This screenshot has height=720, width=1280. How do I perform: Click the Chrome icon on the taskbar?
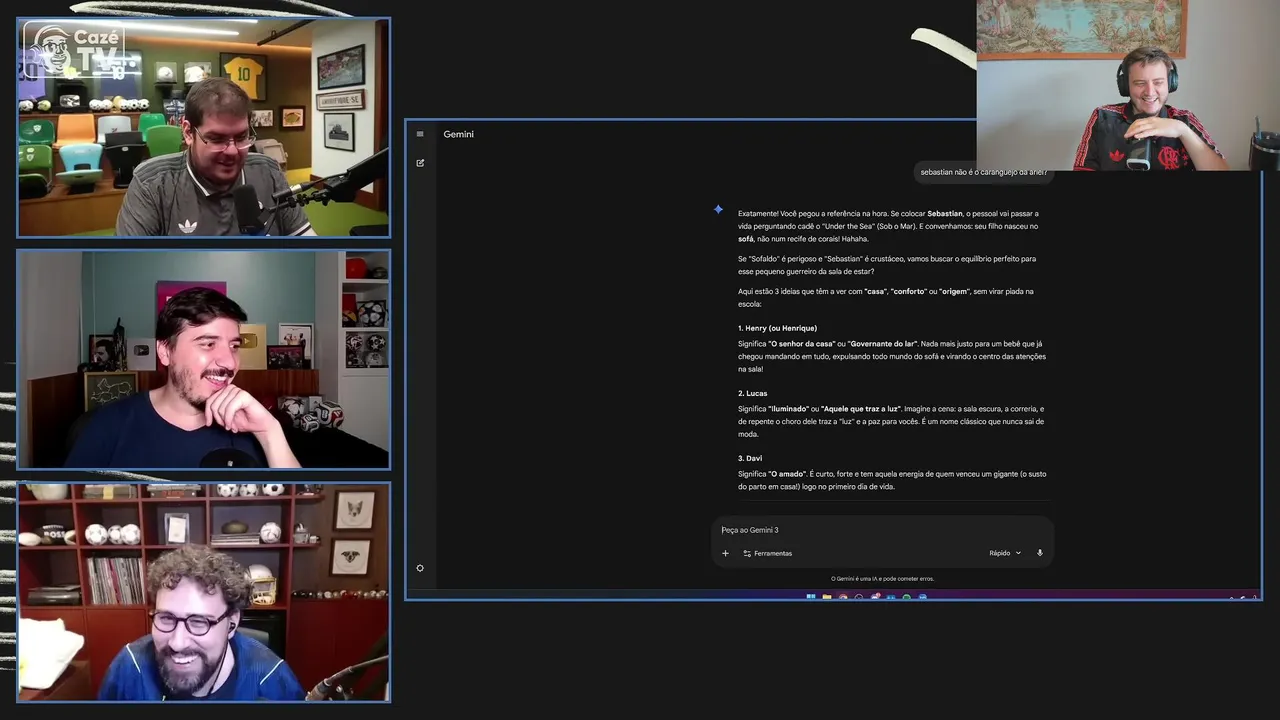[x=843, y=597]
